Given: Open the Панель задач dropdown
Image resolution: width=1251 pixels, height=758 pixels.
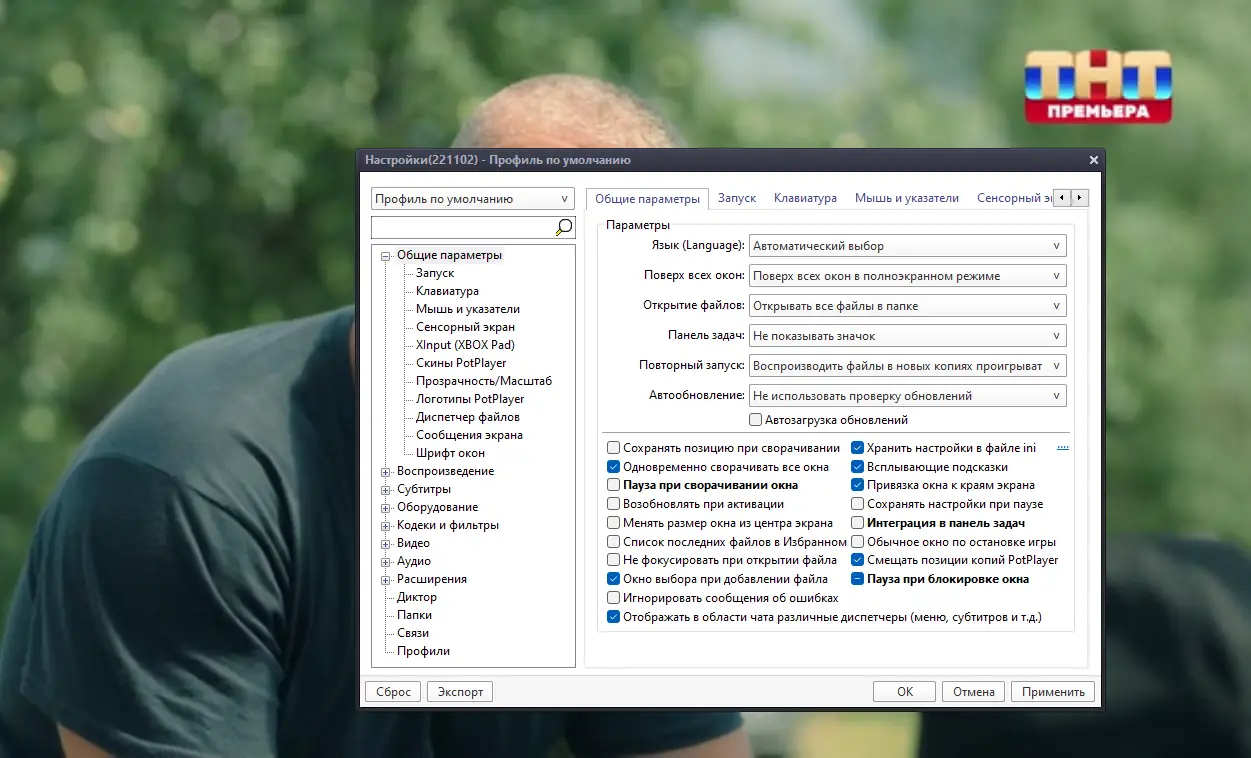Looking at the screenshot, I should [x=907, y=336].
